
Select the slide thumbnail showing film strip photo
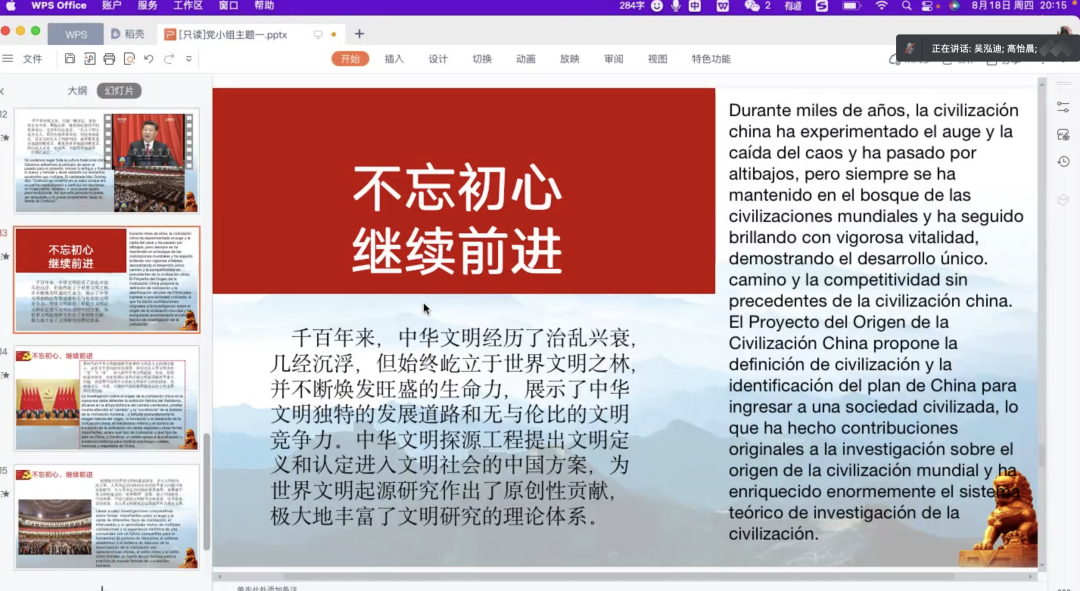[x=106, y=160]
